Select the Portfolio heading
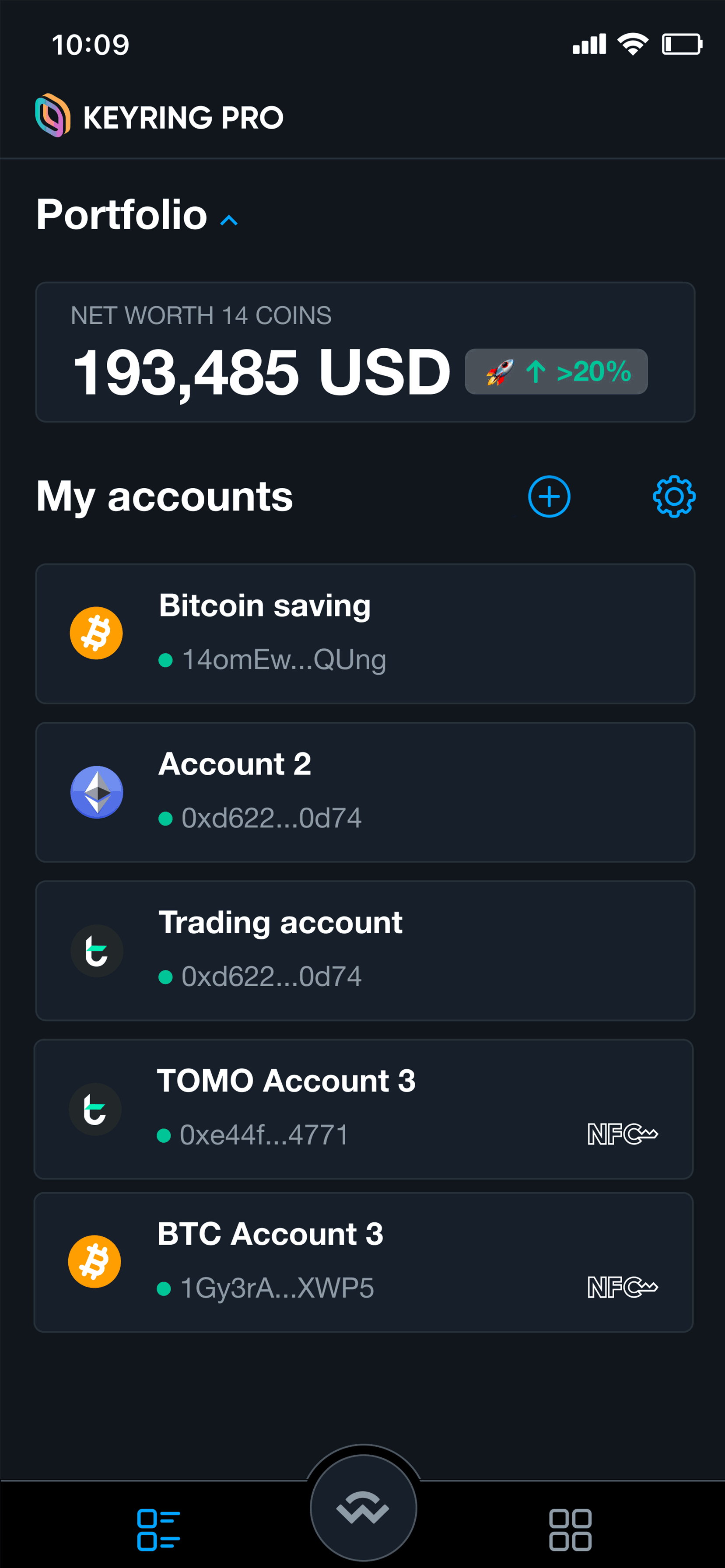The width and height of the screenshot is (725, 1568). [121, 214]
